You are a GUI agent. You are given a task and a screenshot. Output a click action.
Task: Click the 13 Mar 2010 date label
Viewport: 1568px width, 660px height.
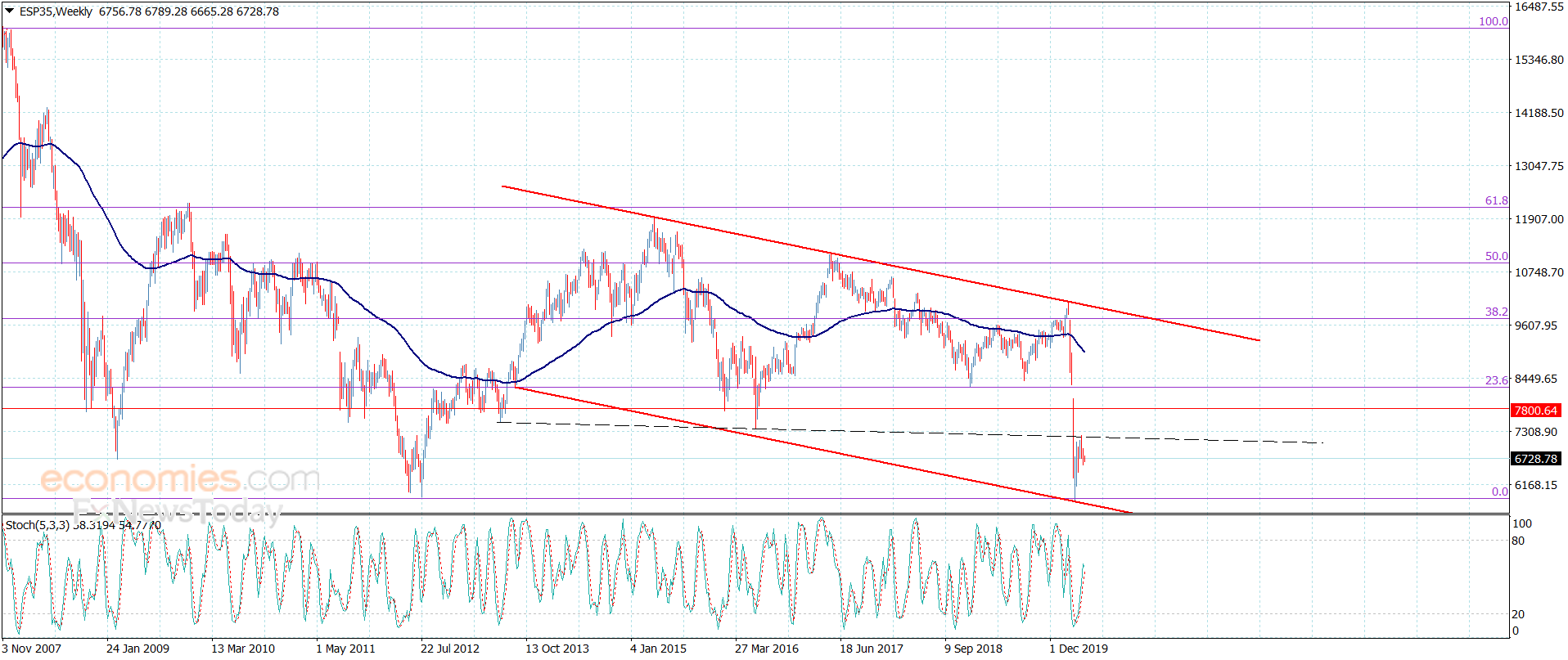(x=243, y=649)
